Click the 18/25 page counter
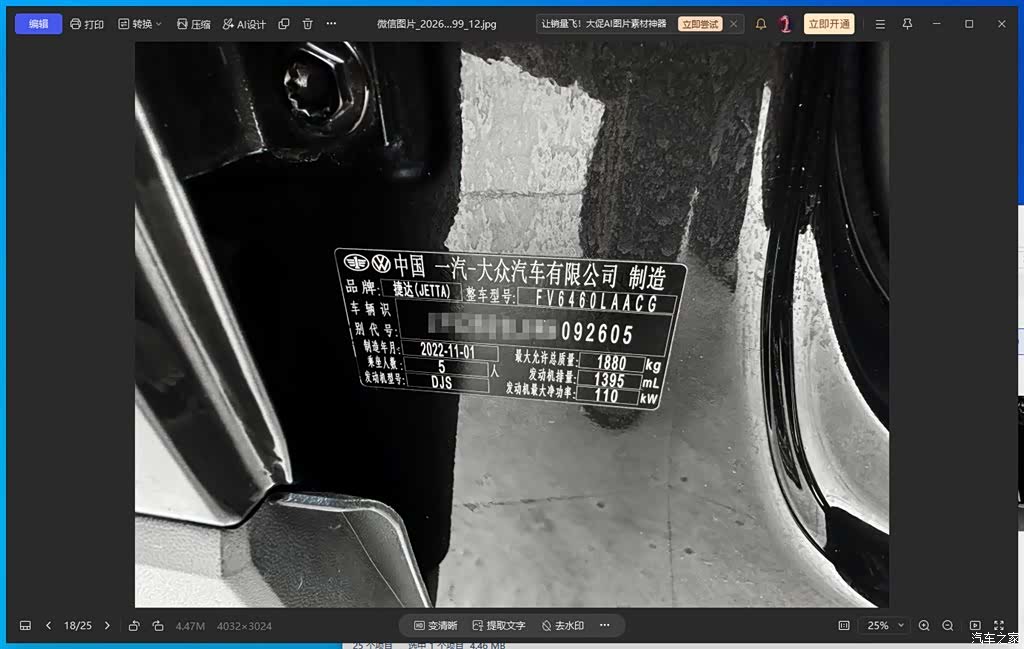The image size is (1024, 649). point(78,625)
